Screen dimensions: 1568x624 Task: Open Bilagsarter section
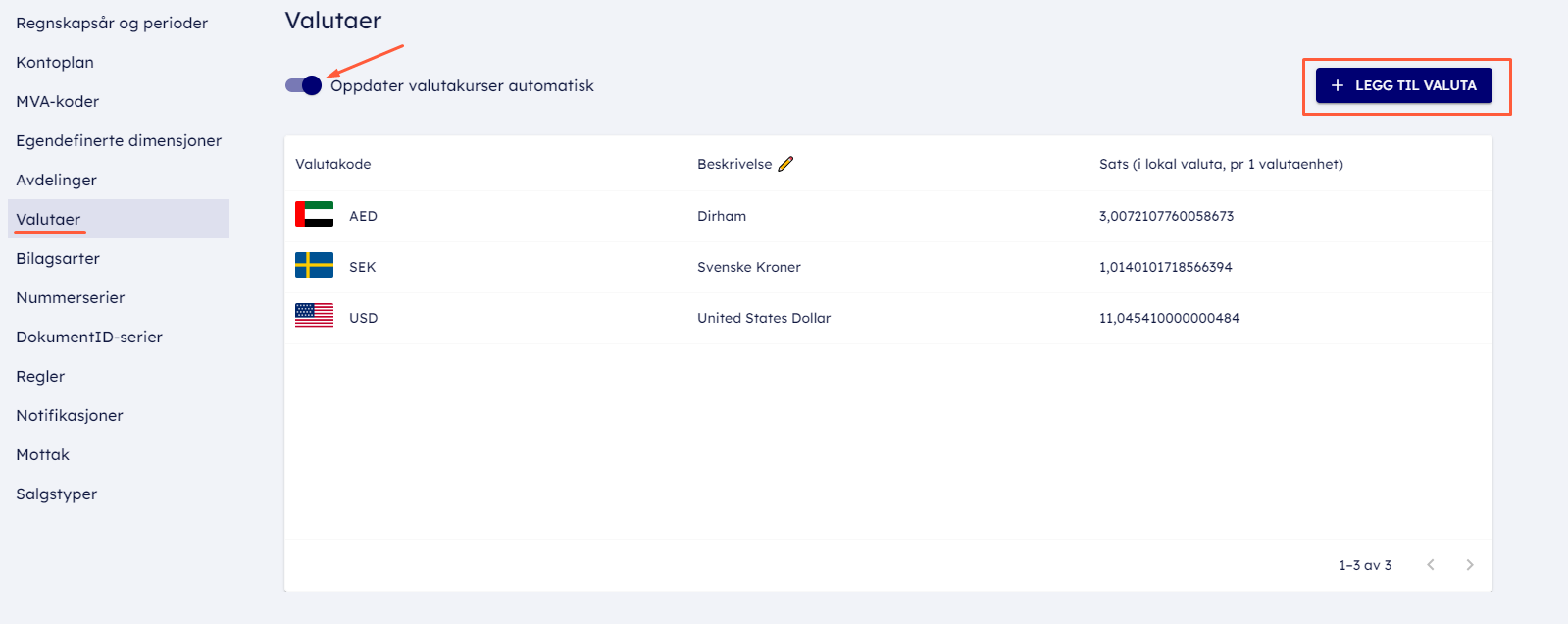(x=58, y=258)
